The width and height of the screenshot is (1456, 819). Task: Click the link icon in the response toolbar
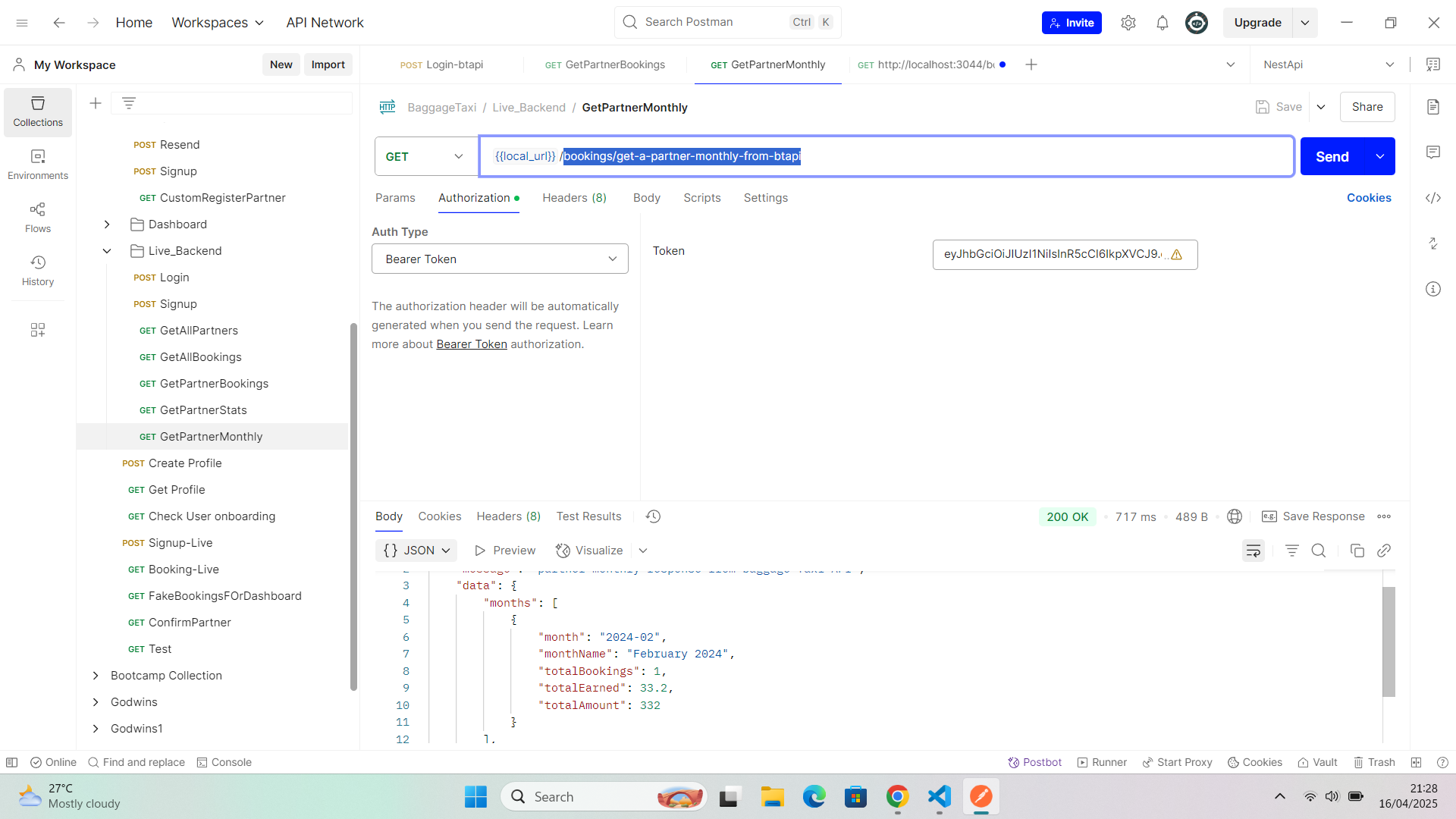pyautogui.click(x=1384, y=551)
